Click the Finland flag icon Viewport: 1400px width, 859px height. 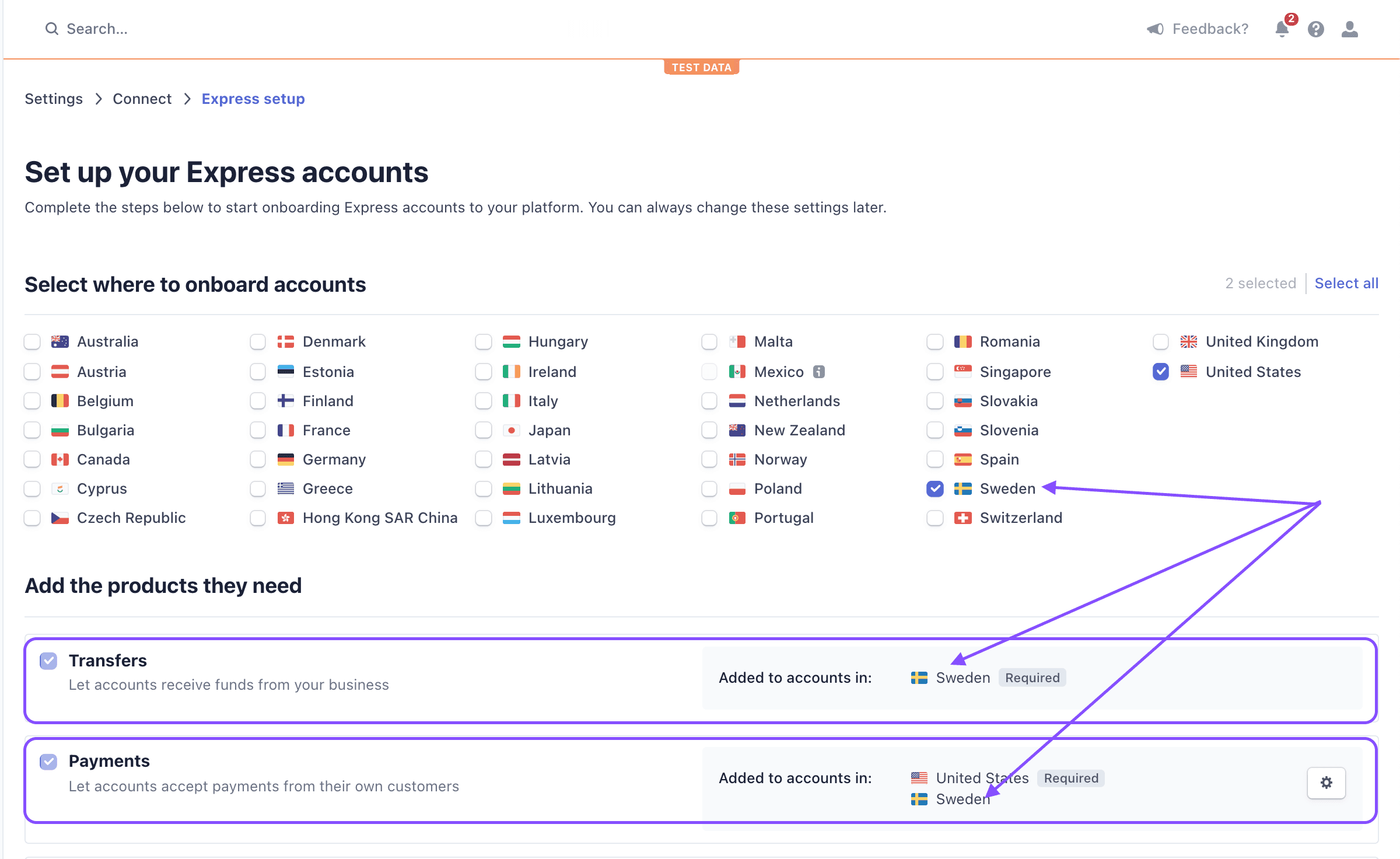286,401
